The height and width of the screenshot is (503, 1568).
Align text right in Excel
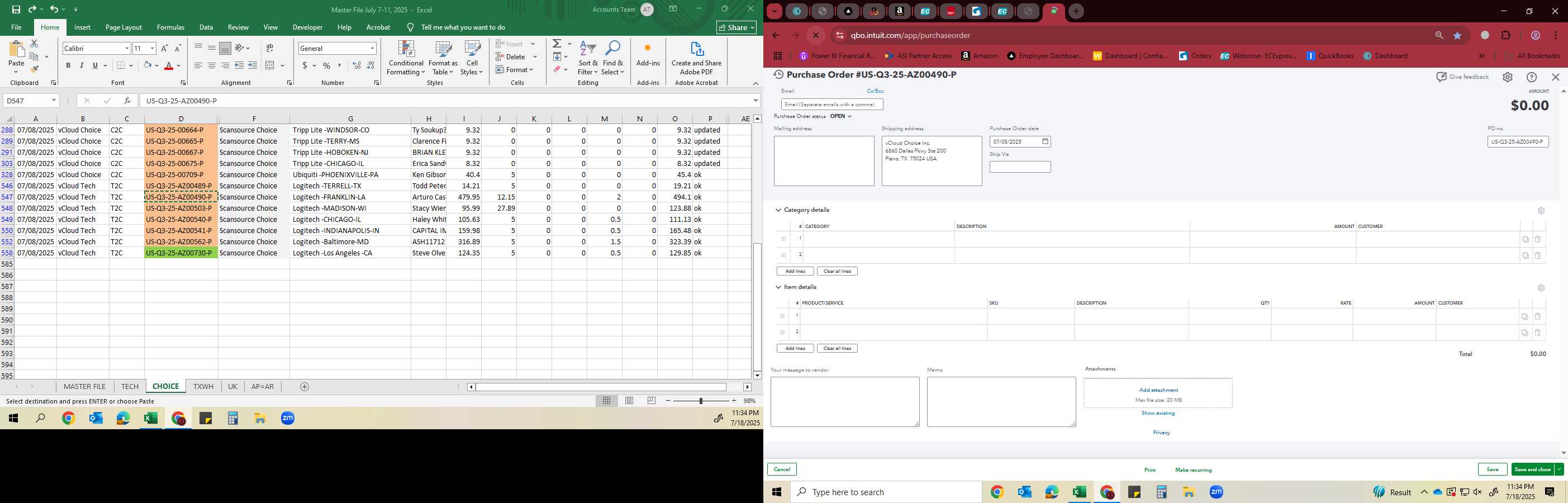(x=225, y=66)
